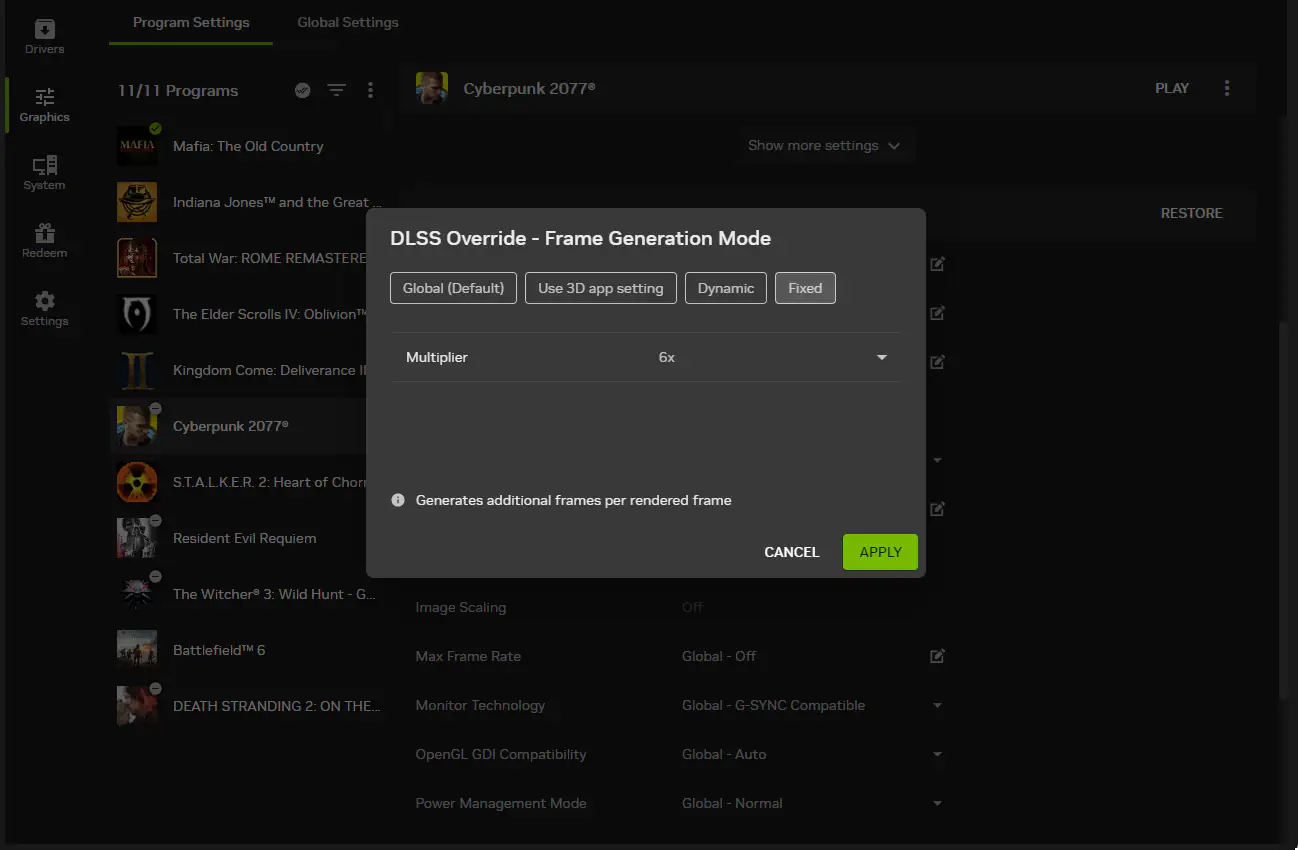Open the filter icon in the programs header
The image size is (1298, 850).
click(x=337, y=90)
